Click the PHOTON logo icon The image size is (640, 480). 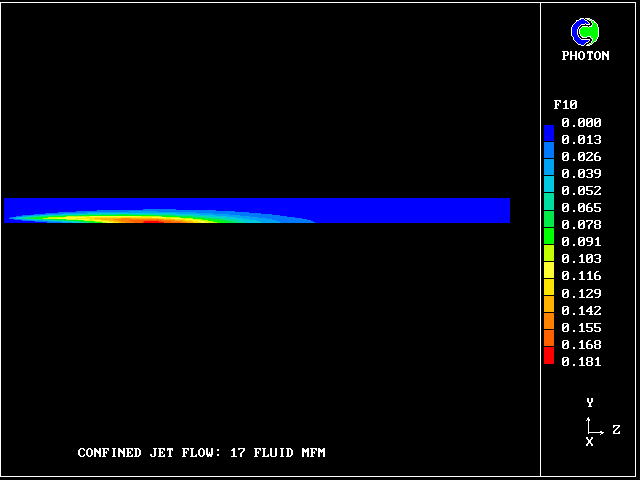point(585,32)
